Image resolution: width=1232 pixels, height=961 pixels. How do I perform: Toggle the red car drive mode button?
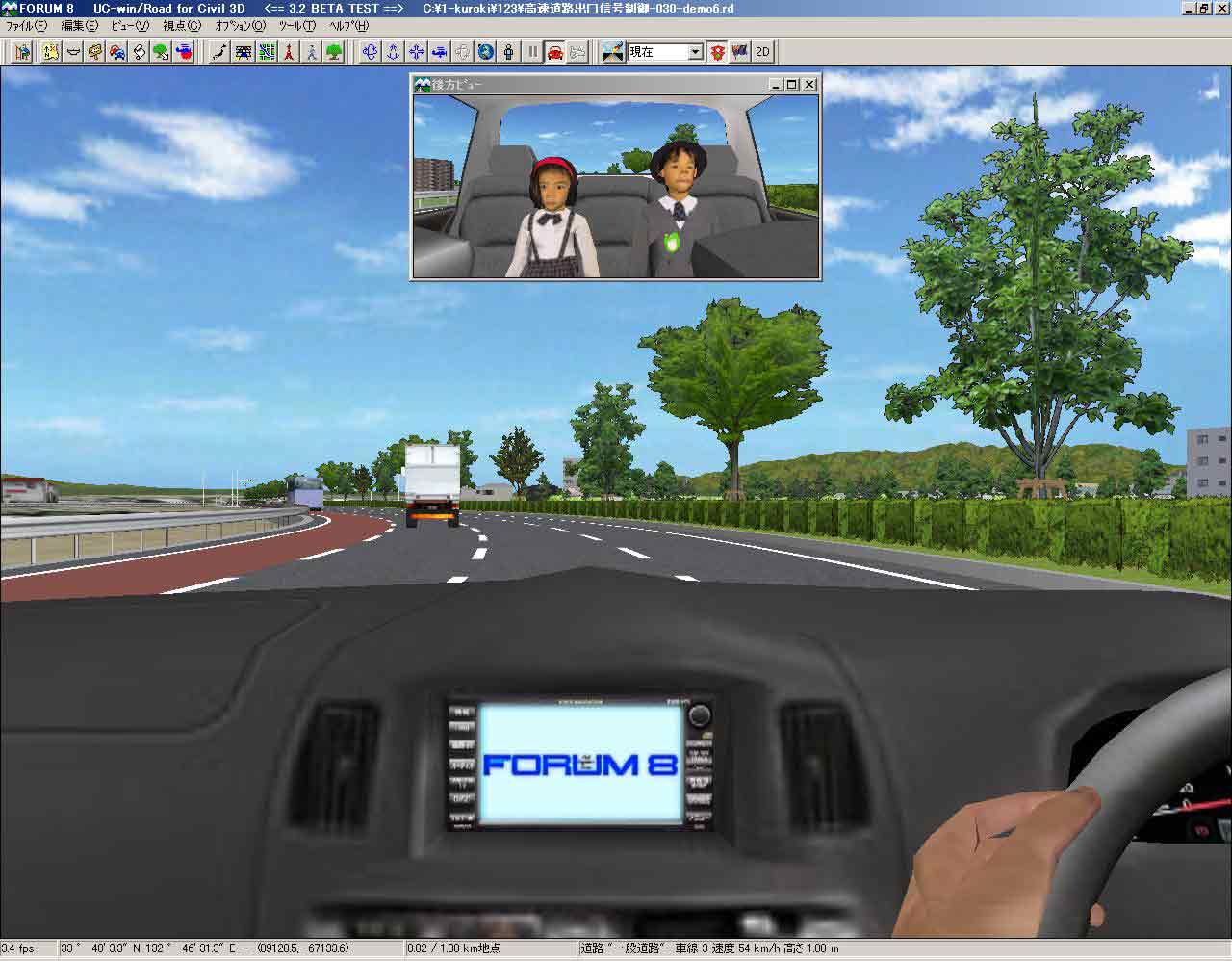coord(555,52)
